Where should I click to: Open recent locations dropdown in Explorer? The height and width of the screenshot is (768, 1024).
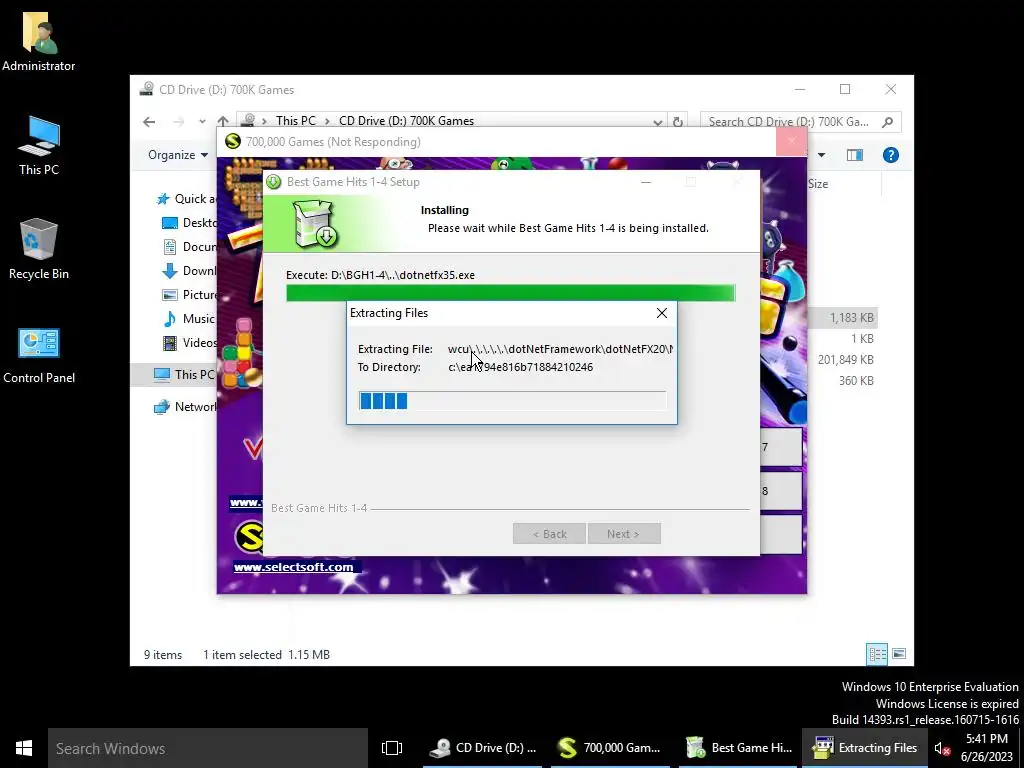click(x=202, y=121)
